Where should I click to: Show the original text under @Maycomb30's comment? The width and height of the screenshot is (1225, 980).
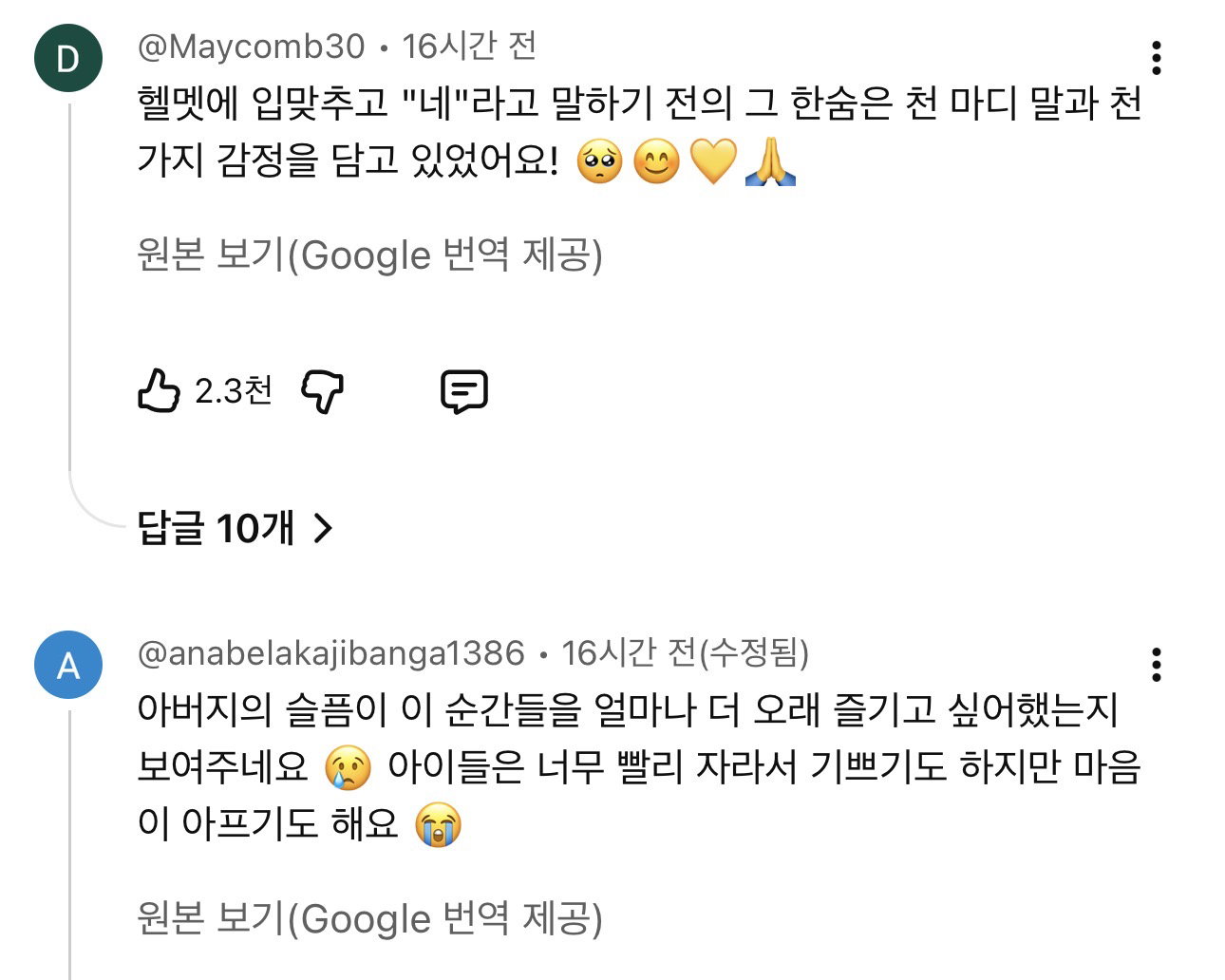pos(369,254)
